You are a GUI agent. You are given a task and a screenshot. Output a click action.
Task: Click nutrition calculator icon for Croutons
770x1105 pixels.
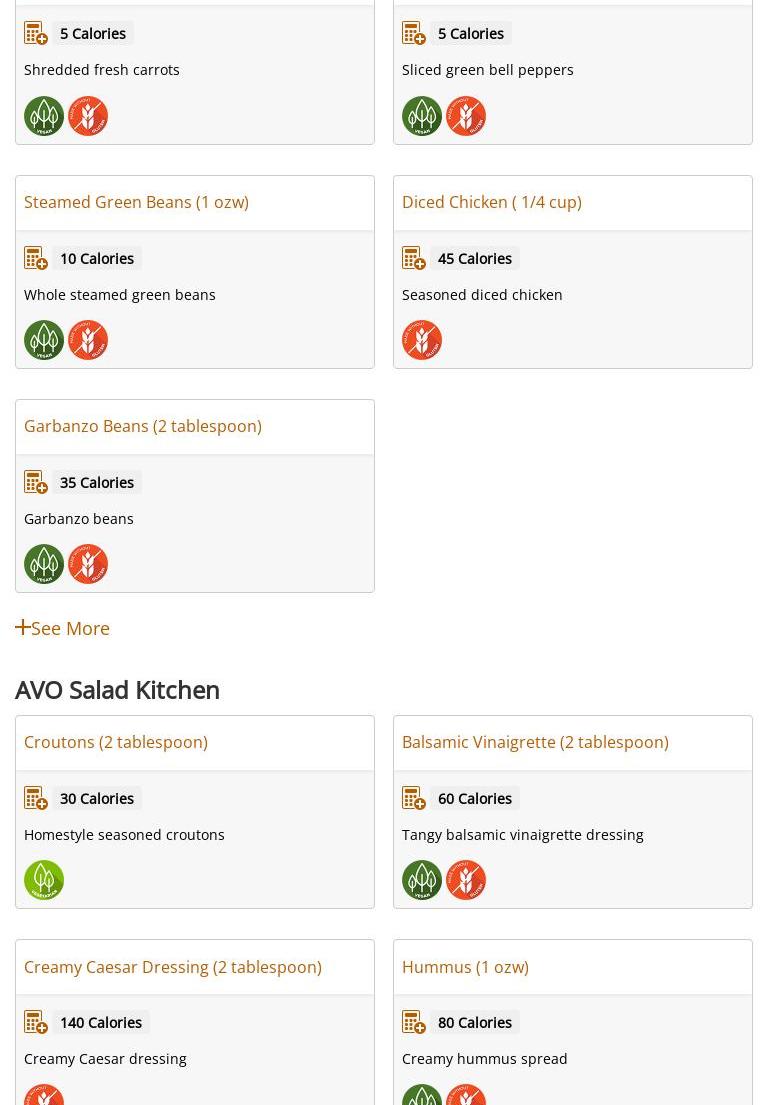click(x=36, y=798)
